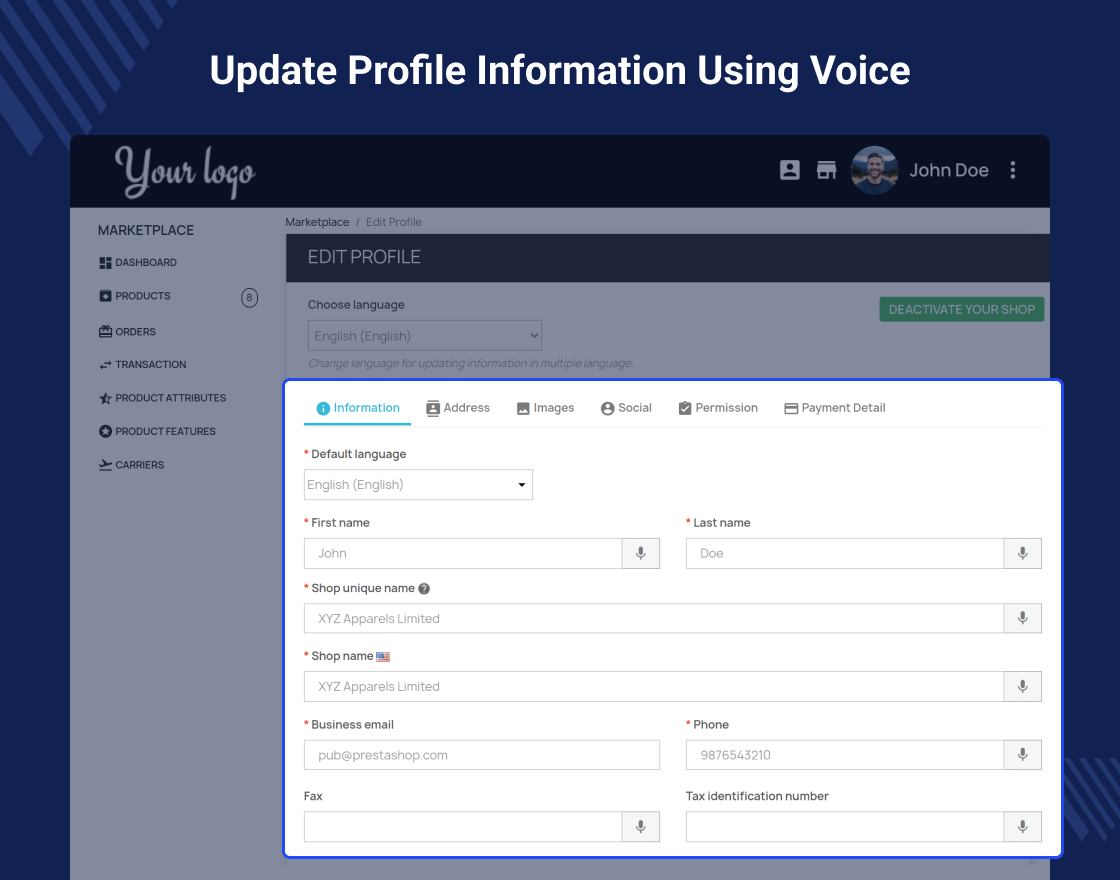Activate microphone for Fax field

point(641,826)
